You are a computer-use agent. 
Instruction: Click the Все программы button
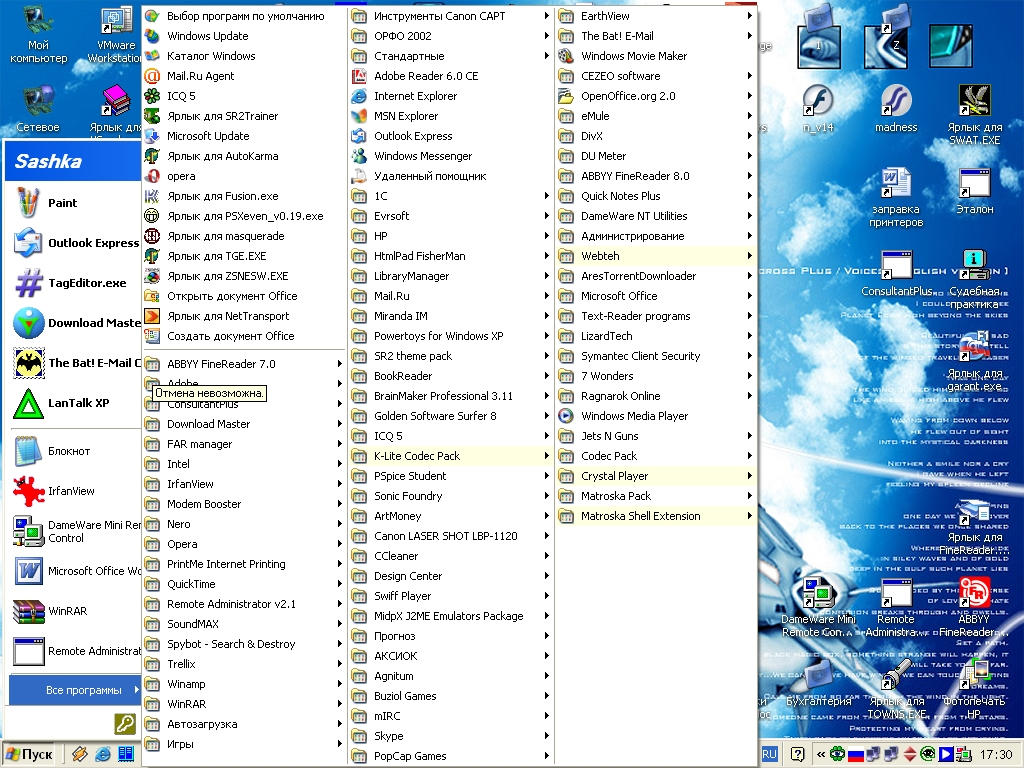[75, 690]
